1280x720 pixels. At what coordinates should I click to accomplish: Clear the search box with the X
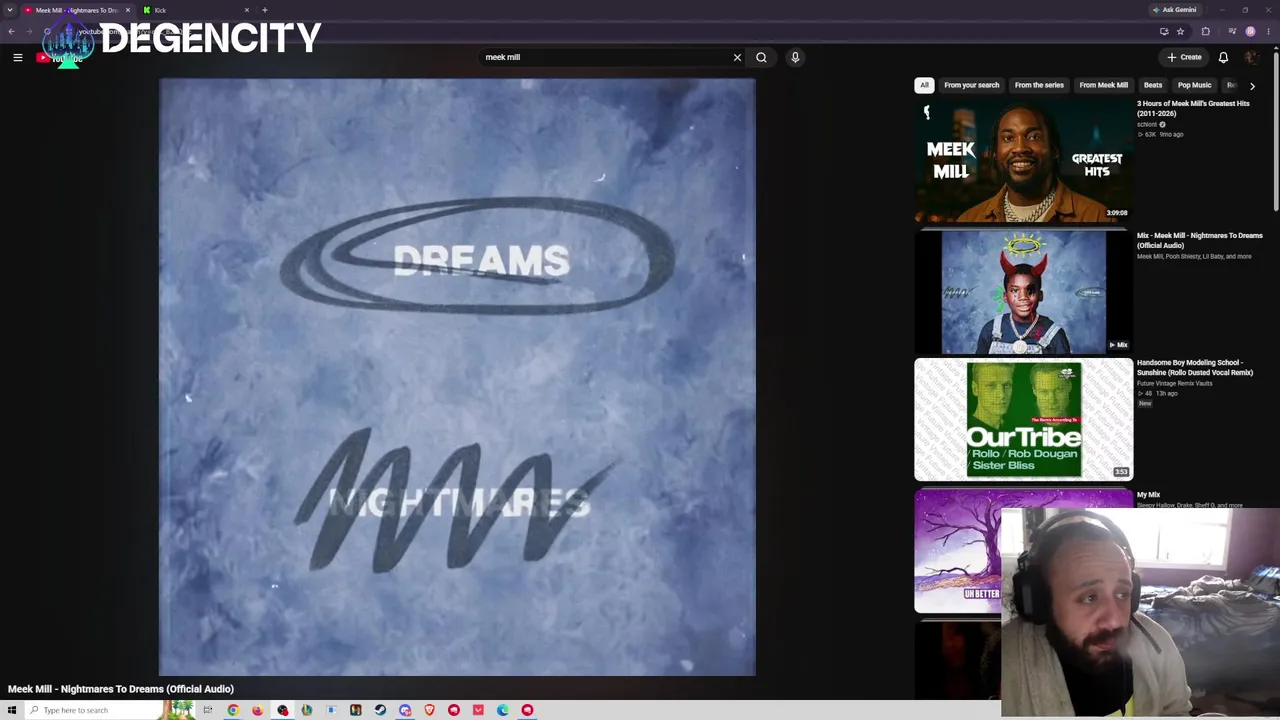(737, 58)
